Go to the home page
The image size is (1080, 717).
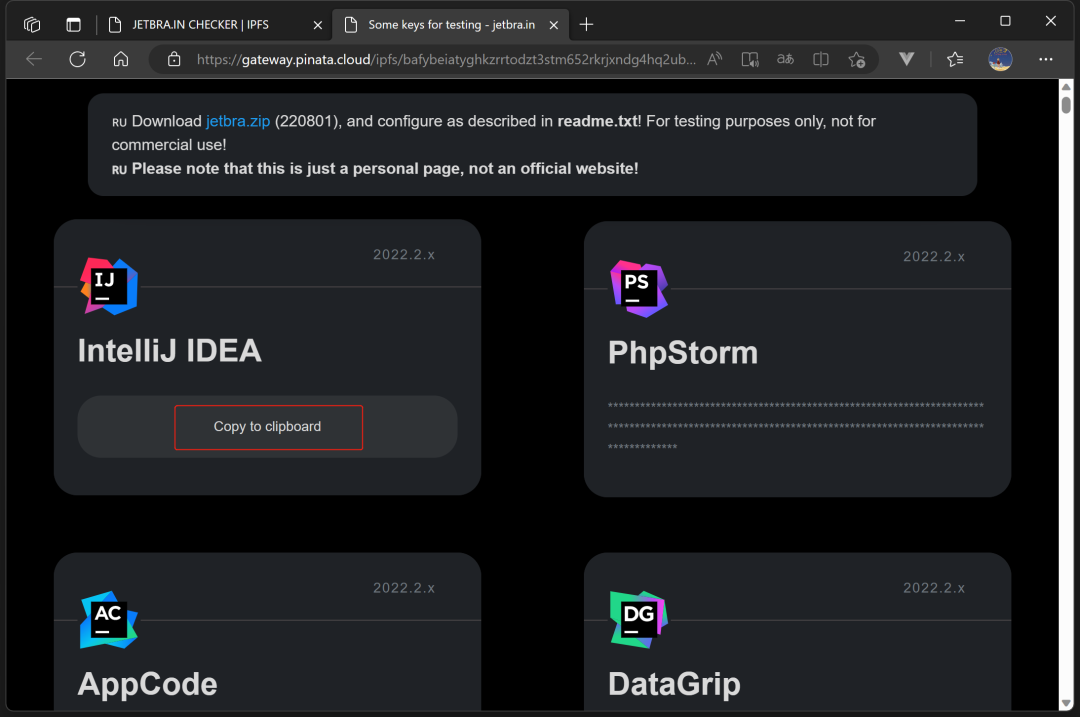click(x=121, y=59)
